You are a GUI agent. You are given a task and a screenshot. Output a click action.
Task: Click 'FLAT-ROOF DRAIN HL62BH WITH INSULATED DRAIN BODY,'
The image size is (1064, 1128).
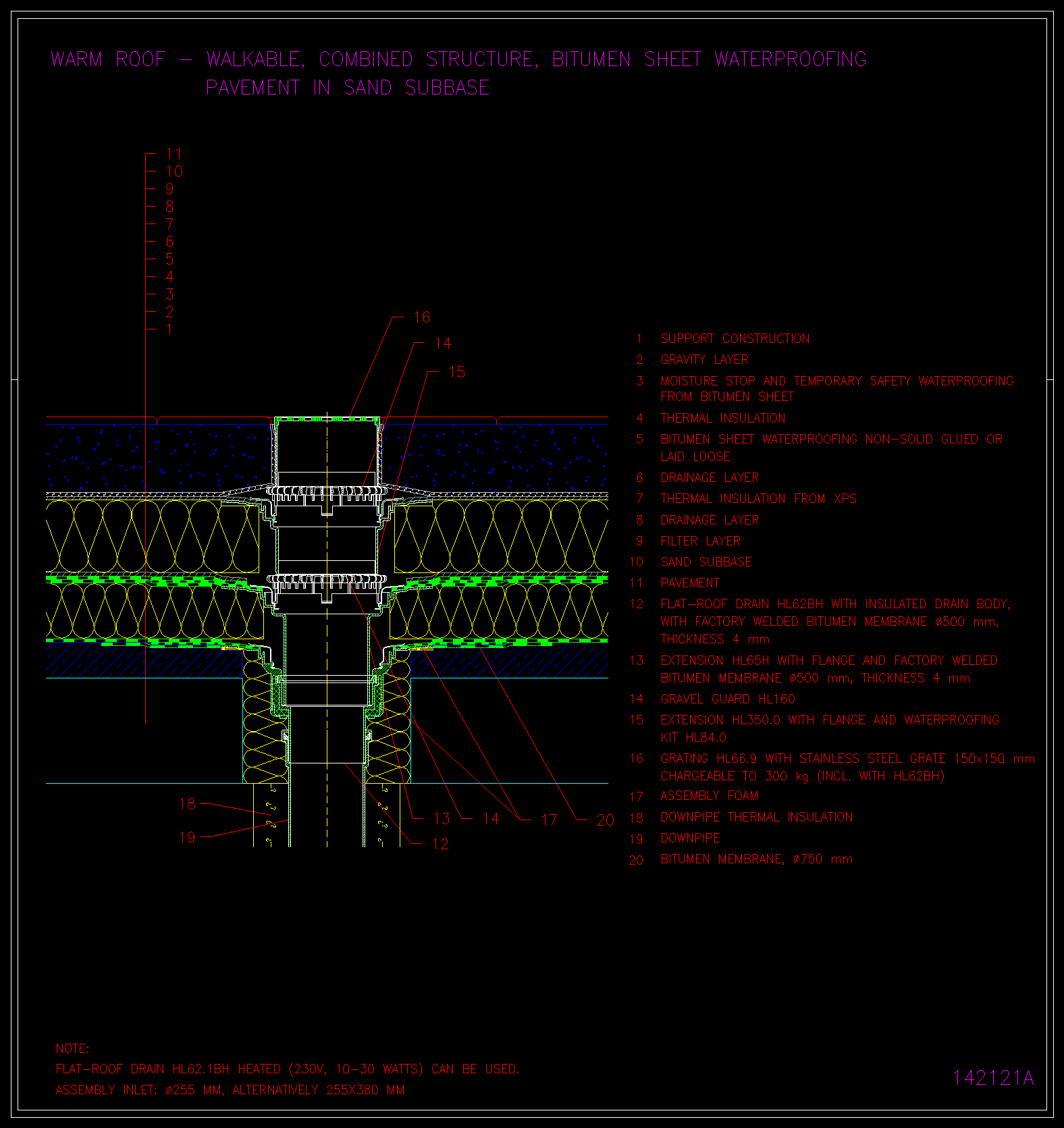[x=835, y=604]
